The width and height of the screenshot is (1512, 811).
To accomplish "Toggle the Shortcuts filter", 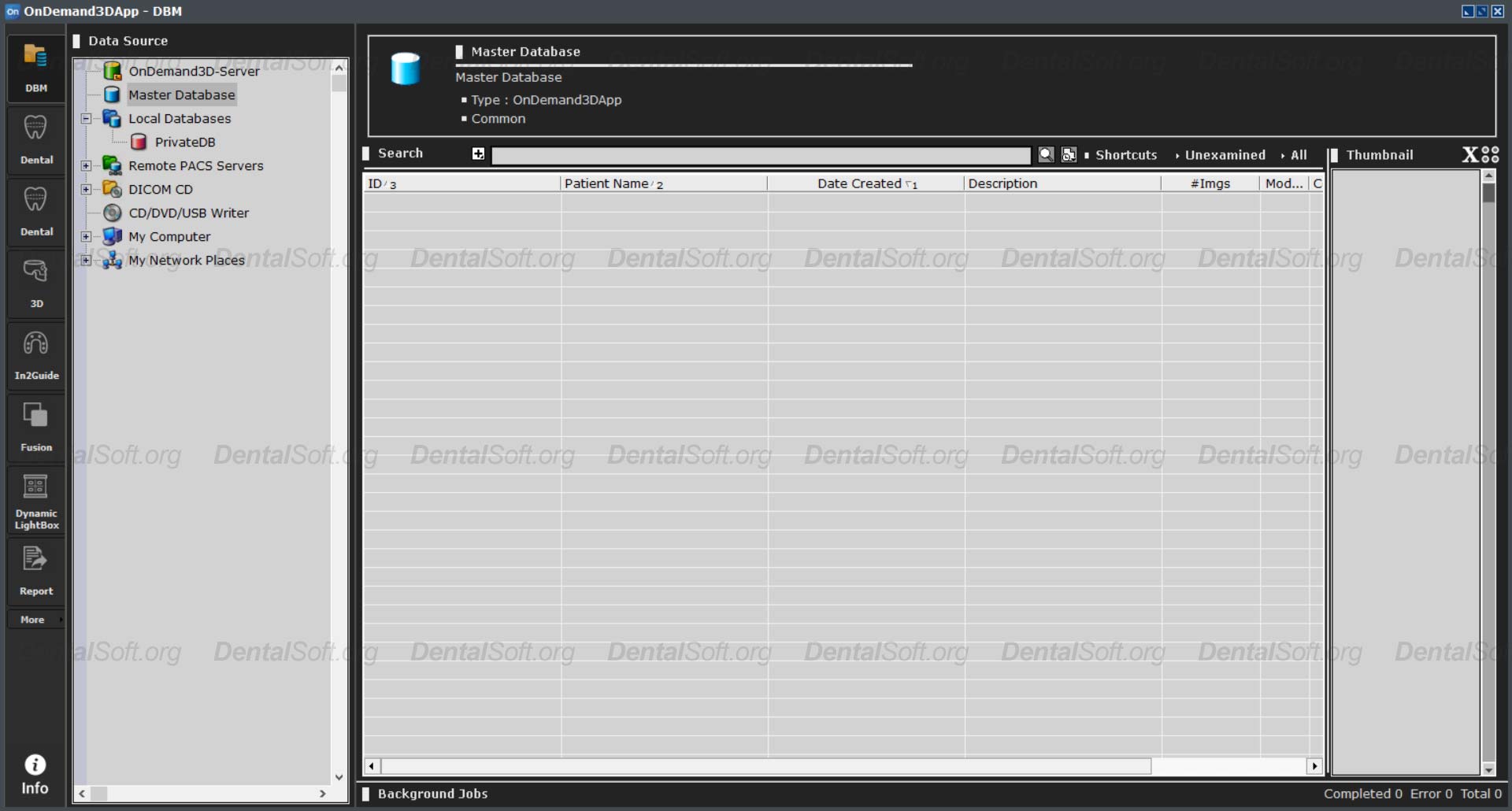I will tap(1125, 155).
